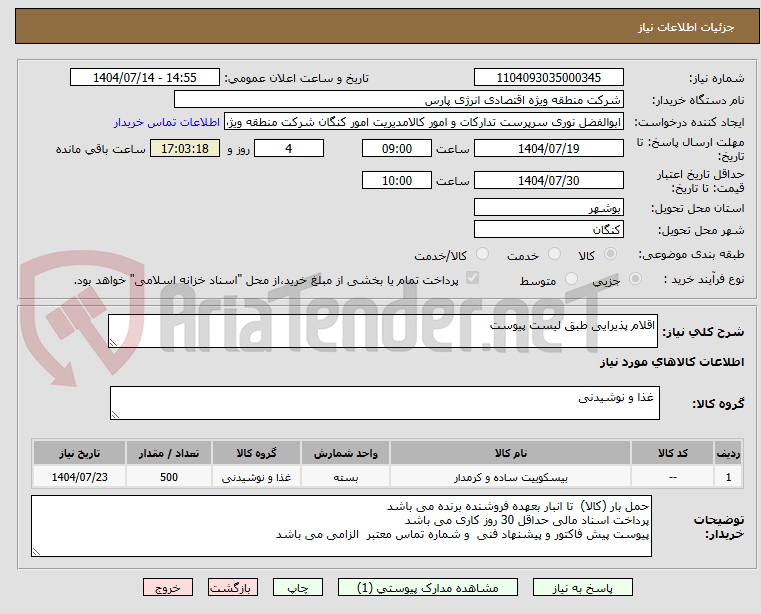Click the کد کالا column header
Viewport: 761px width, 614px height.
(672, 453)
